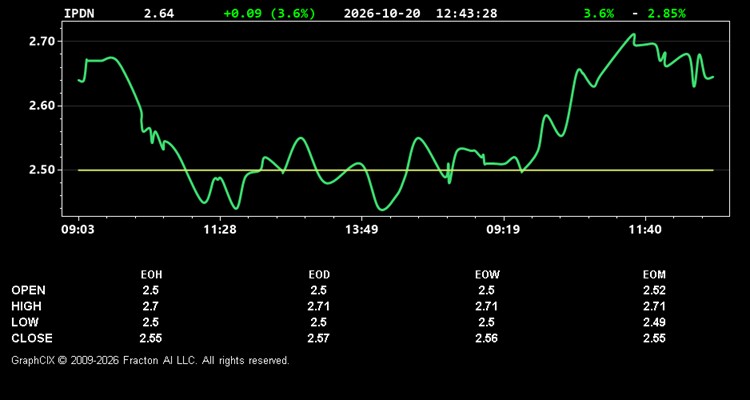The image size is (750, 400).
Task: Click the yellow 2.50 reference line
Action: coord(396,170)
